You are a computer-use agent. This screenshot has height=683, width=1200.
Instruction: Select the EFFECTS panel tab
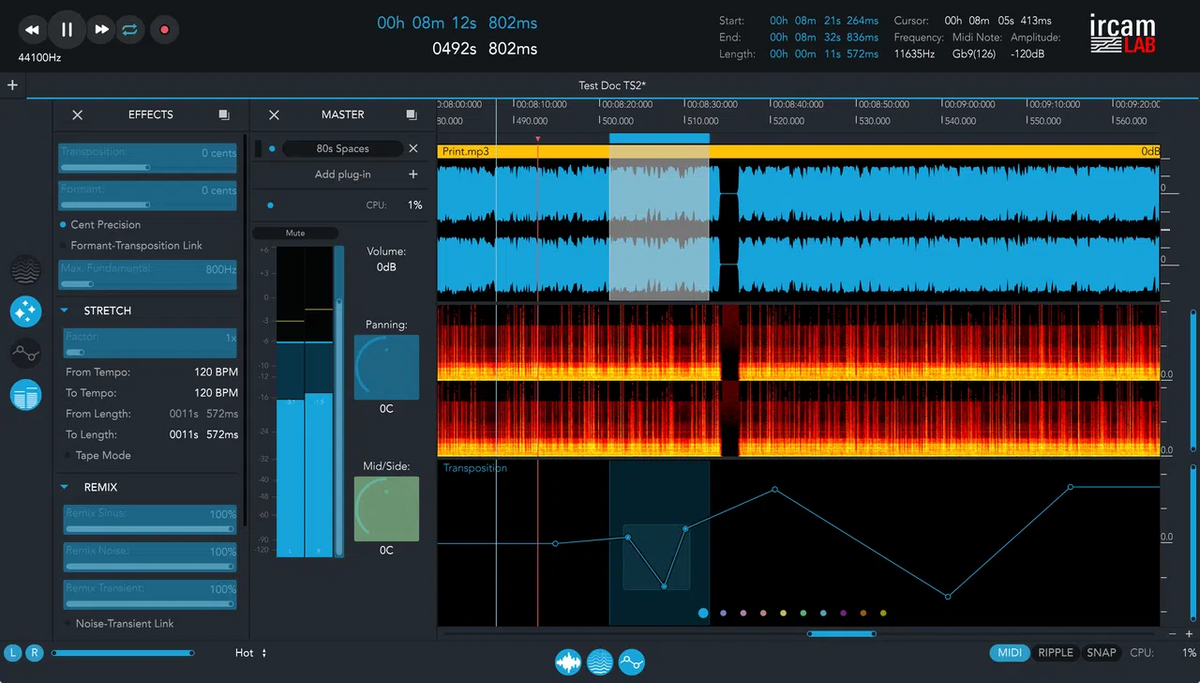tap(150, 114)
